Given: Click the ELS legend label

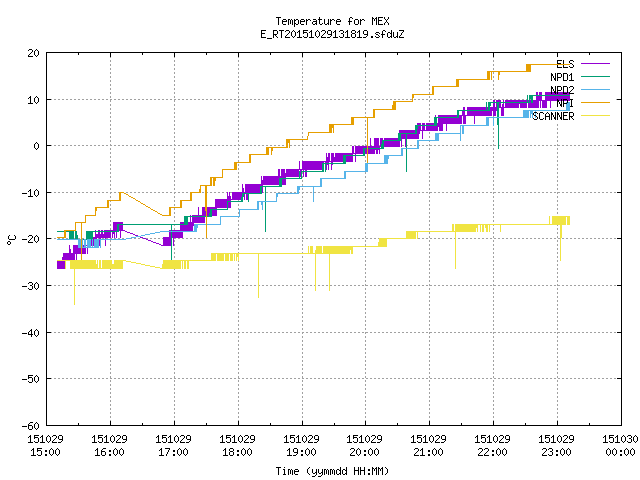Looking at the screenshot, I should pyautogui.click(x=565, y=64).
